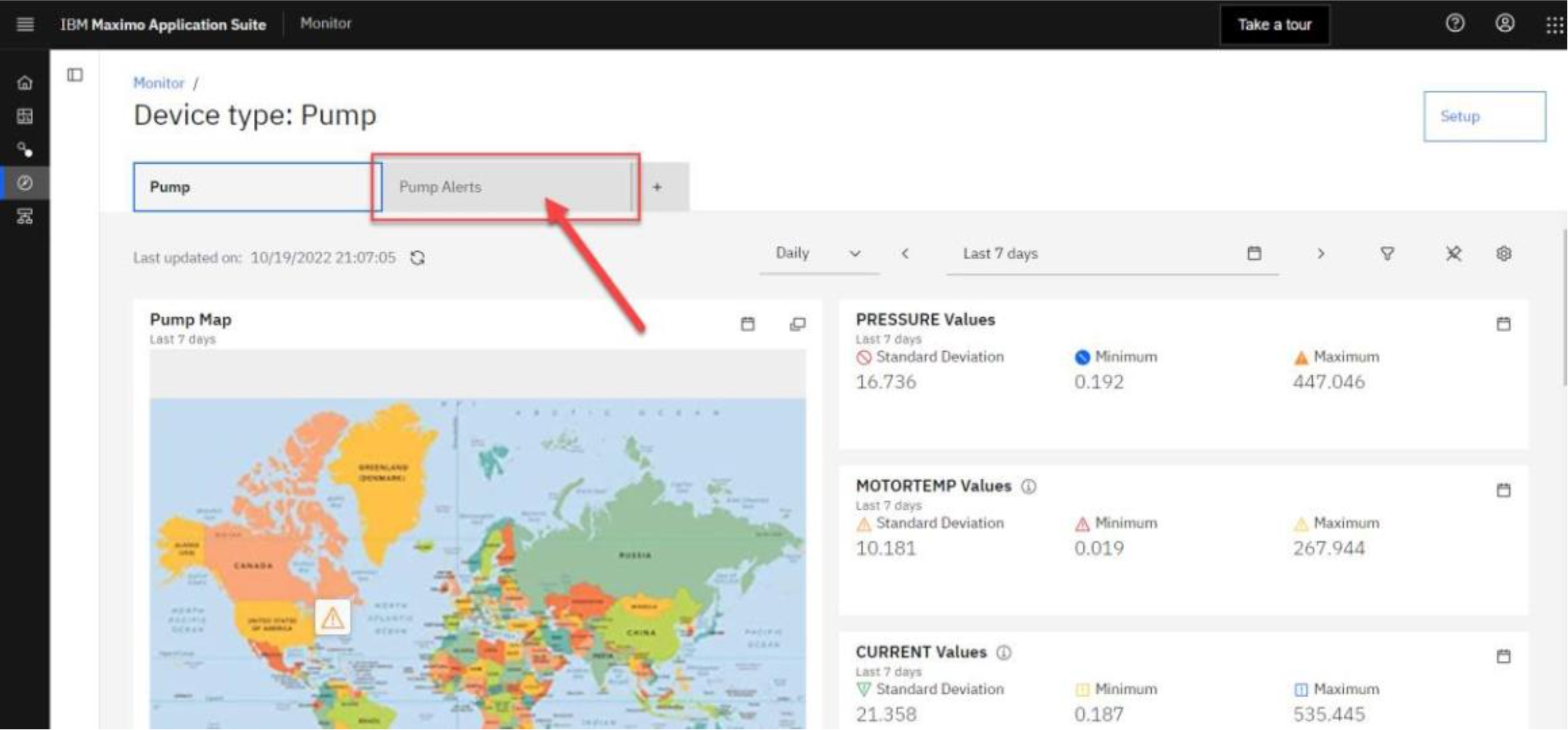Image resolution: width=1568 pixels, height=730 pixels.
Task: Open the Daily granularity dropdown
Action: [x=818, y=254]
